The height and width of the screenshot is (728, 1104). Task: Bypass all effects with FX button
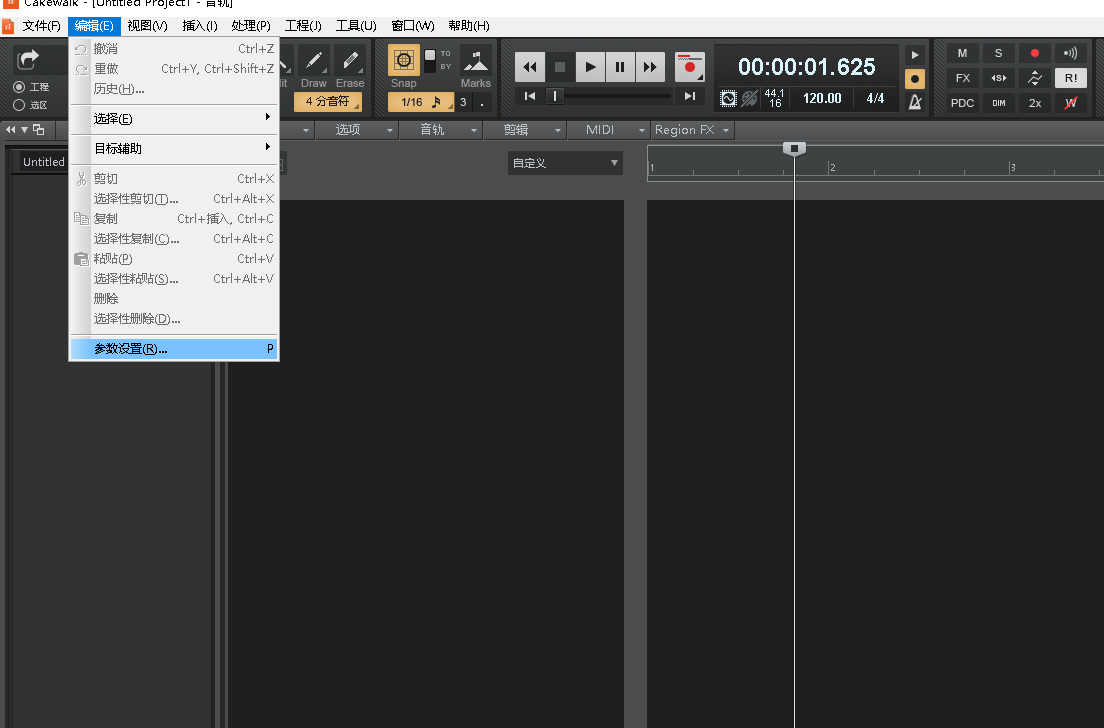[x=962, y=78]
